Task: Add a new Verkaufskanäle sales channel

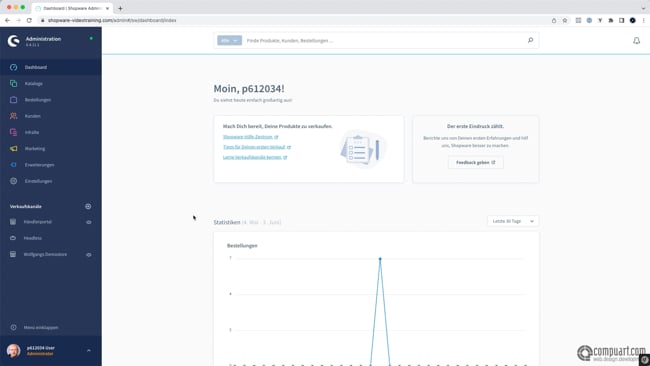Action: pos(88,206)
